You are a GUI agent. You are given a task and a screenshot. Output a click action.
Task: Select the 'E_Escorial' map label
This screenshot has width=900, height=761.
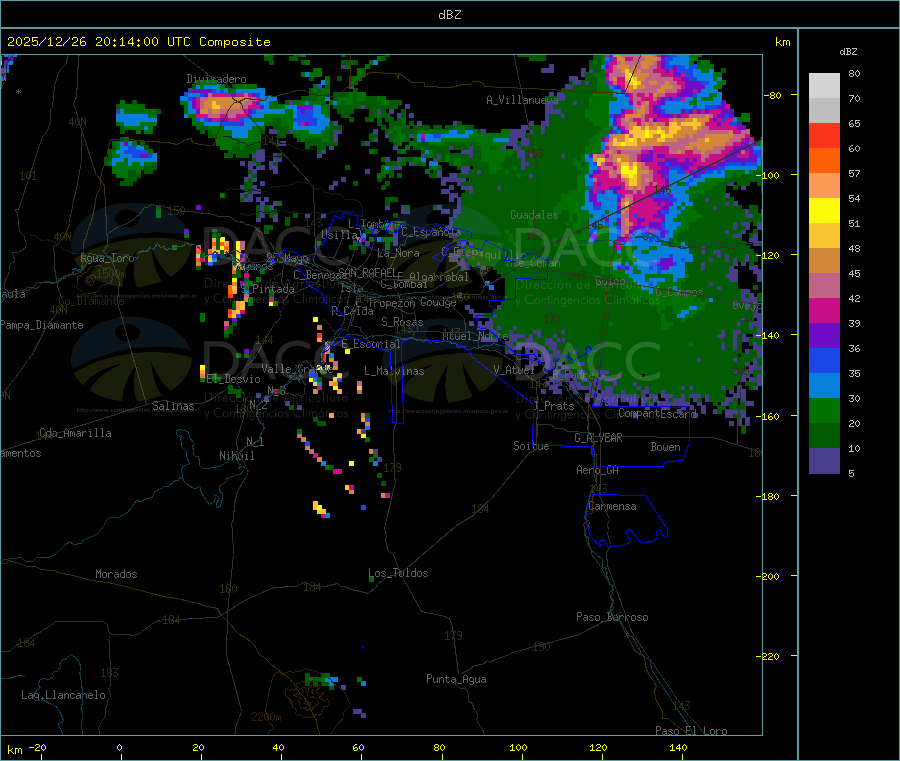tap(370, 344)
